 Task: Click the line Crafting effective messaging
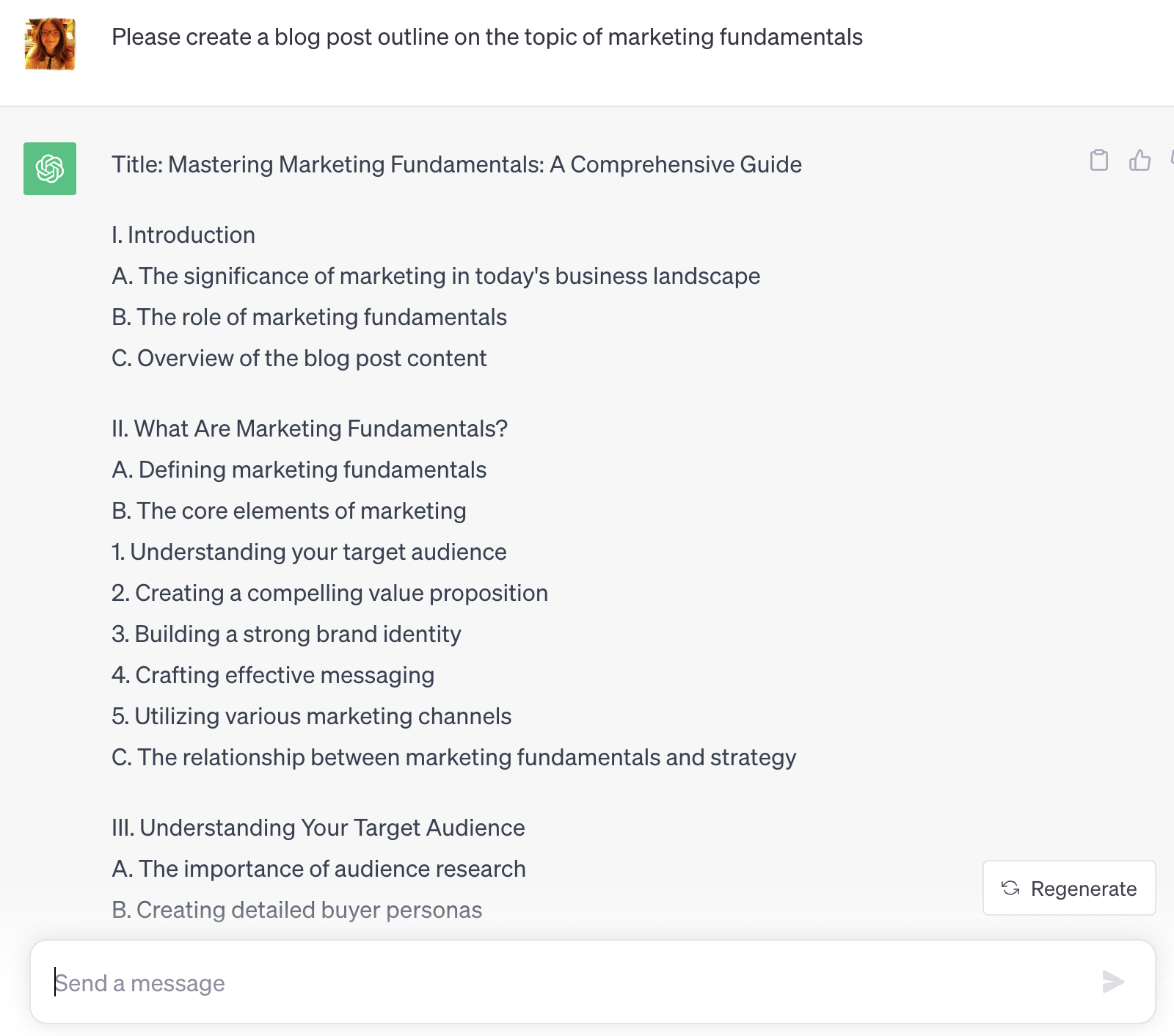pyautogui.click(x=273, y=675)
